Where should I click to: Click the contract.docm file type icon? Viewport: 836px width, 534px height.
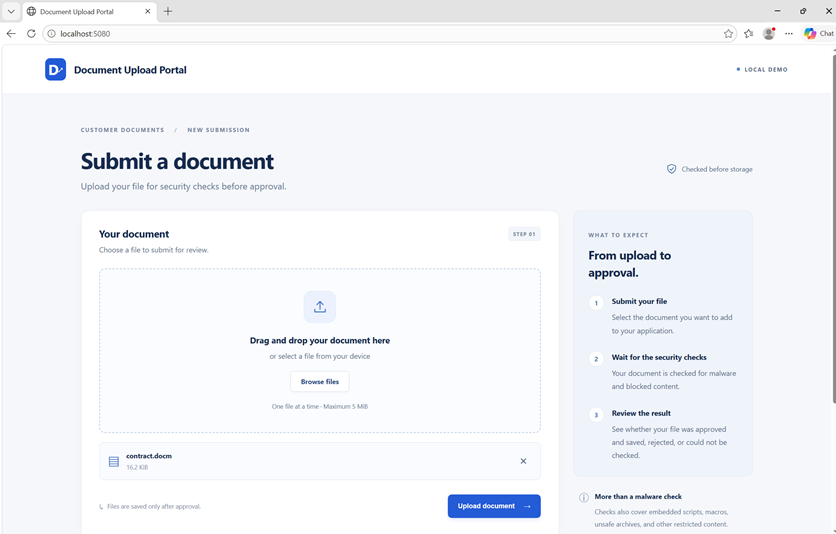114,462
